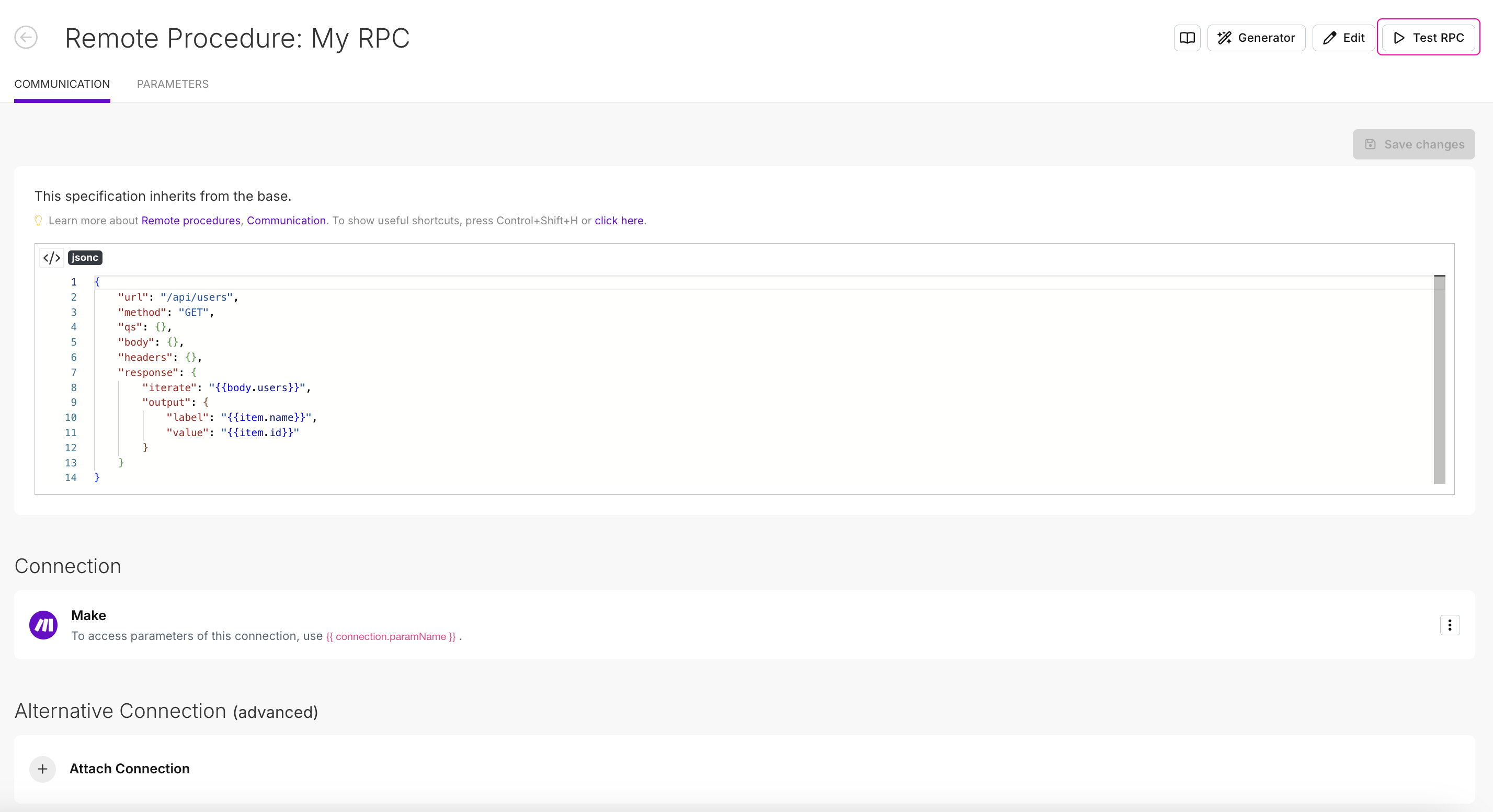
Task: Open the documentation book icon
Action: (1187, 38)
